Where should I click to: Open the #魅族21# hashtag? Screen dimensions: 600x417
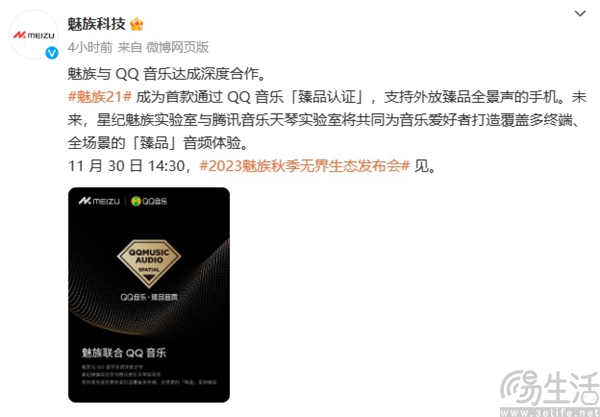point(100,97)
